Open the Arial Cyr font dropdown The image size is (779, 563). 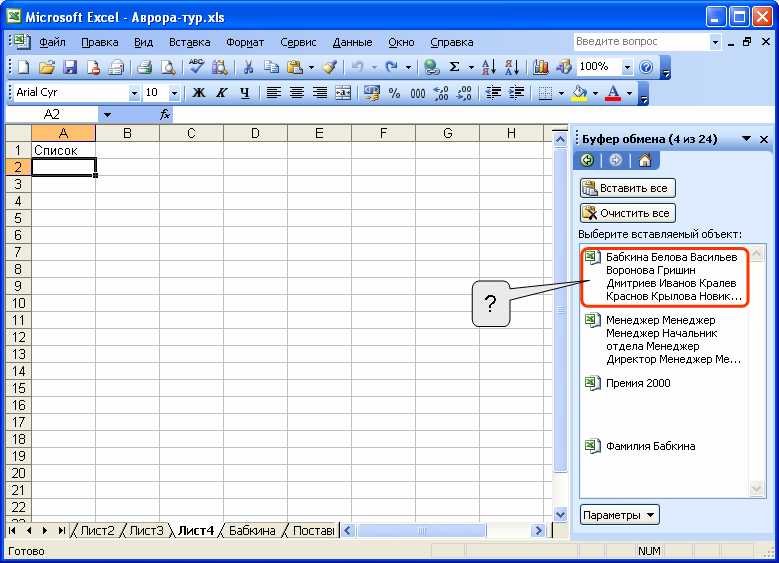tap(135, 93)
